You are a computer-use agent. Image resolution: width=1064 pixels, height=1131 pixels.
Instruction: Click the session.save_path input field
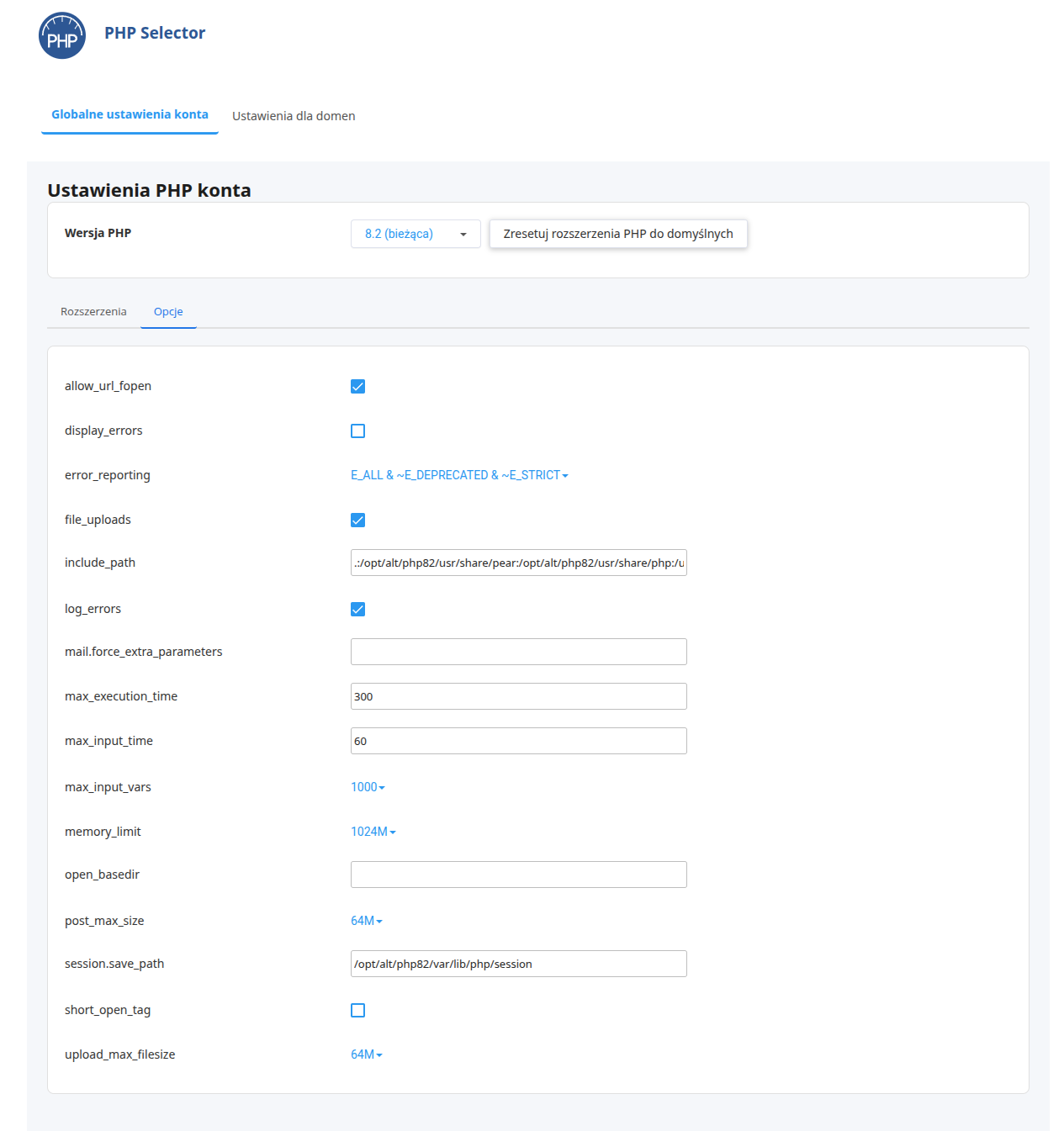(x=519, y=964)
